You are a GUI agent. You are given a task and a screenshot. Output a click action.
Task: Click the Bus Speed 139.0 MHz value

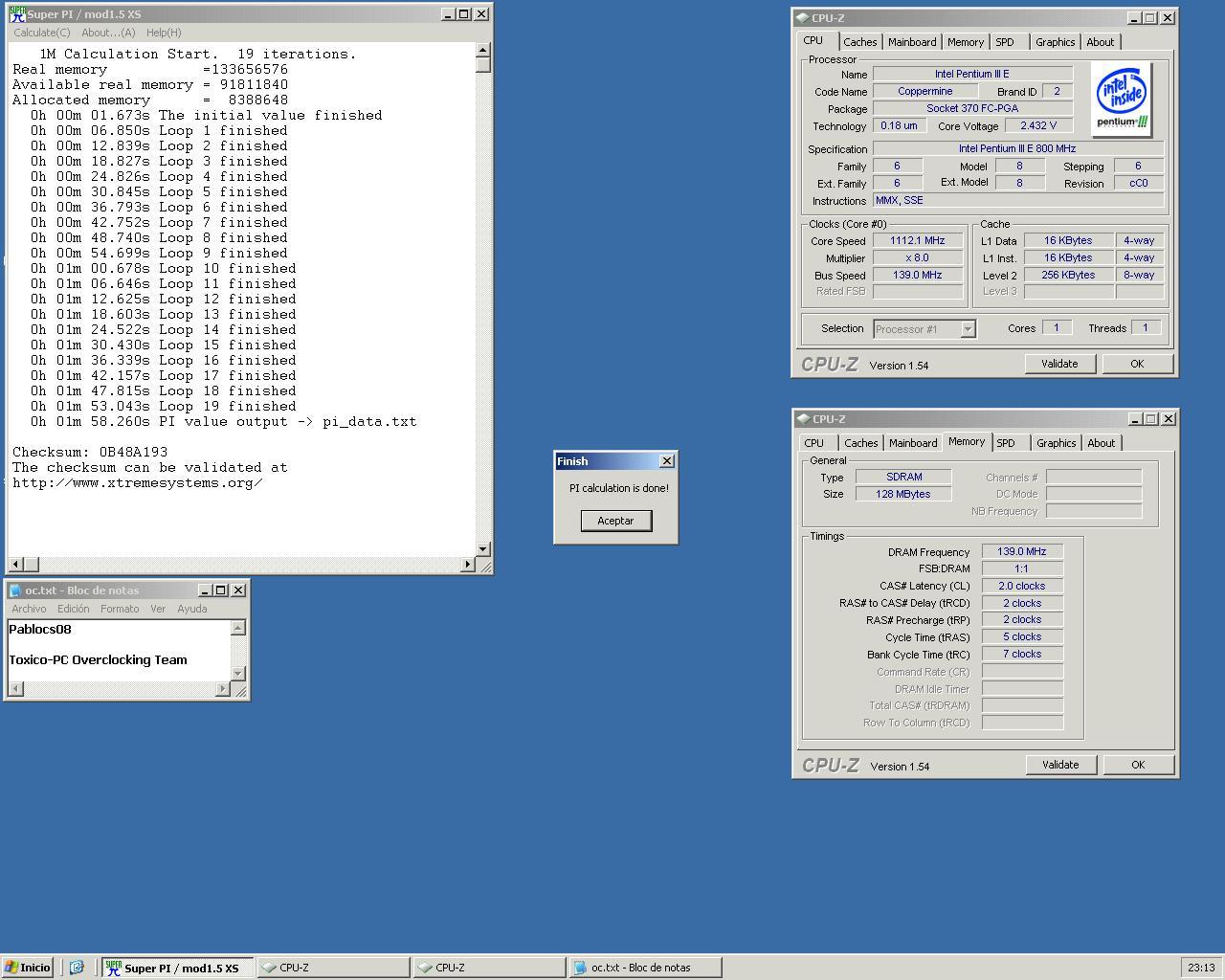tap(917, 276)
